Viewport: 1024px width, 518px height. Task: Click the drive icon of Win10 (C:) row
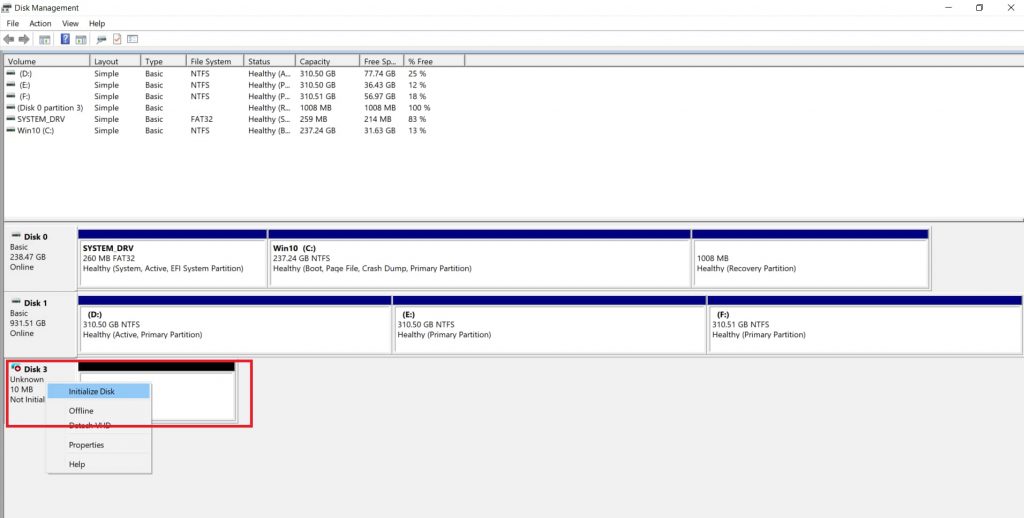[x=10, y=130]
